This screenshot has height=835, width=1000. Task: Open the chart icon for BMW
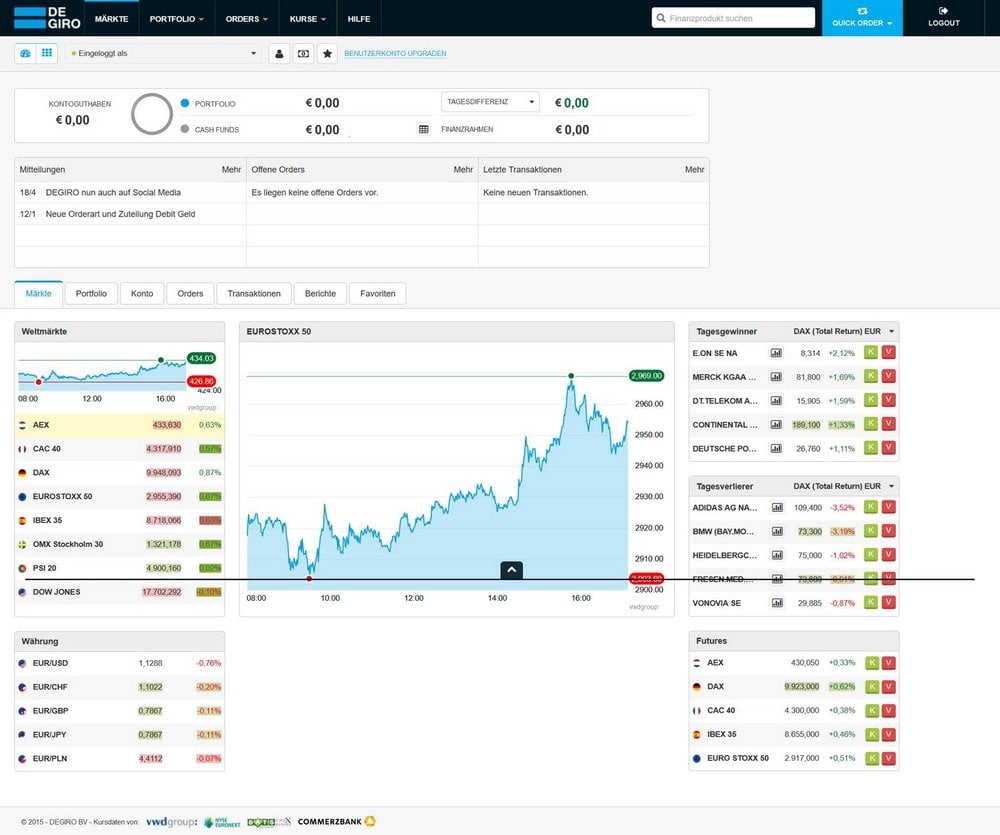point(777,531)
